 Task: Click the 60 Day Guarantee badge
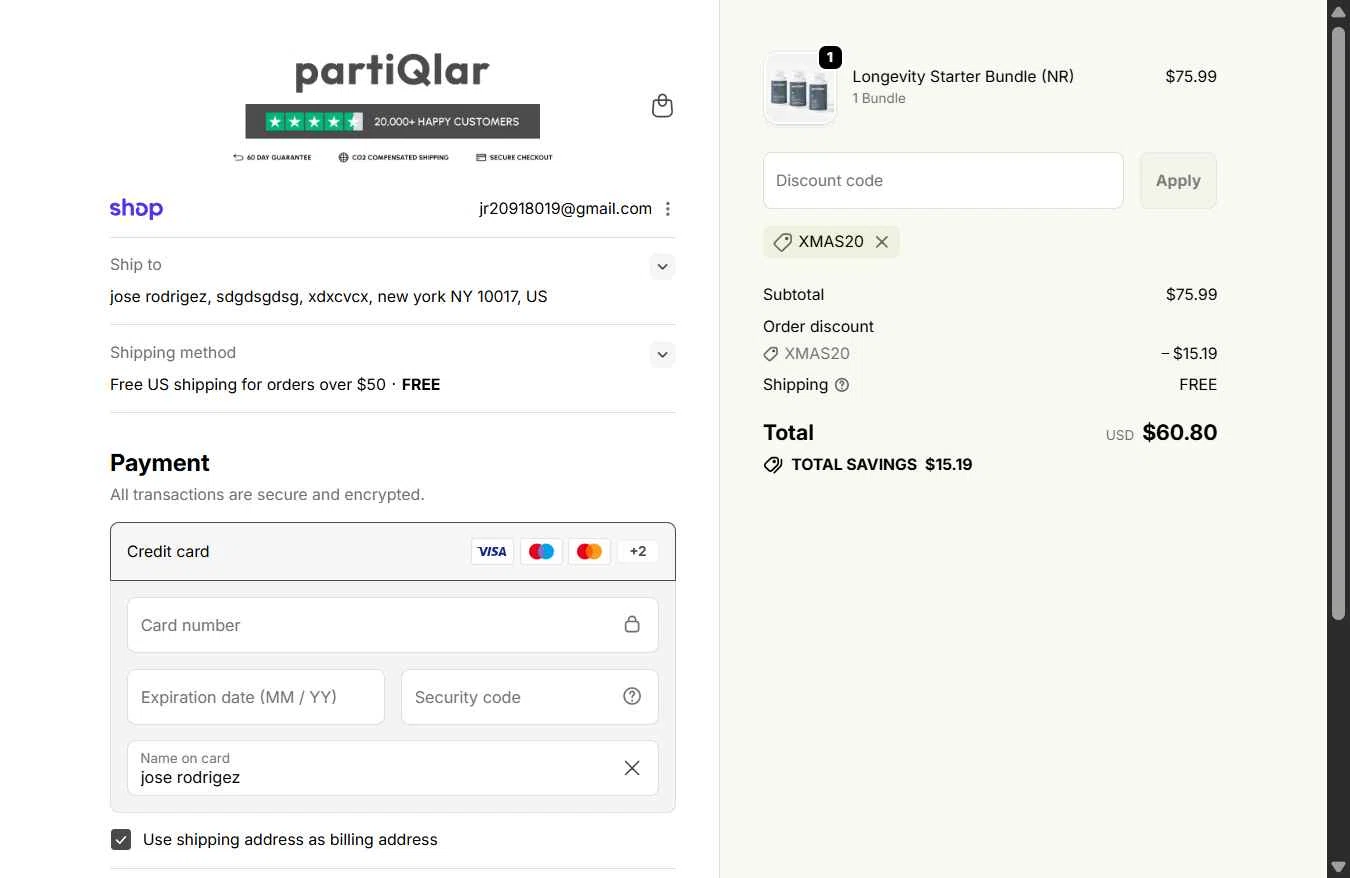click(x=272, y=157)
